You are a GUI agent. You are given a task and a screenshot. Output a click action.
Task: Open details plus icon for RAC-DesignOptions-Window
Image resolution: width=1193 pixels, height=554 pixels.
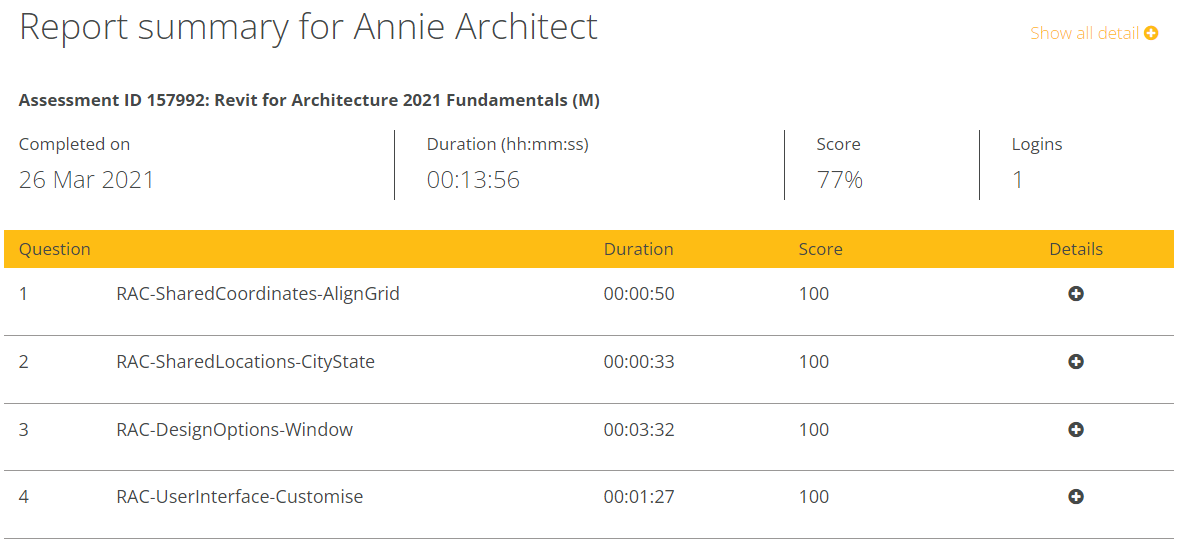tap(1076, 430)
